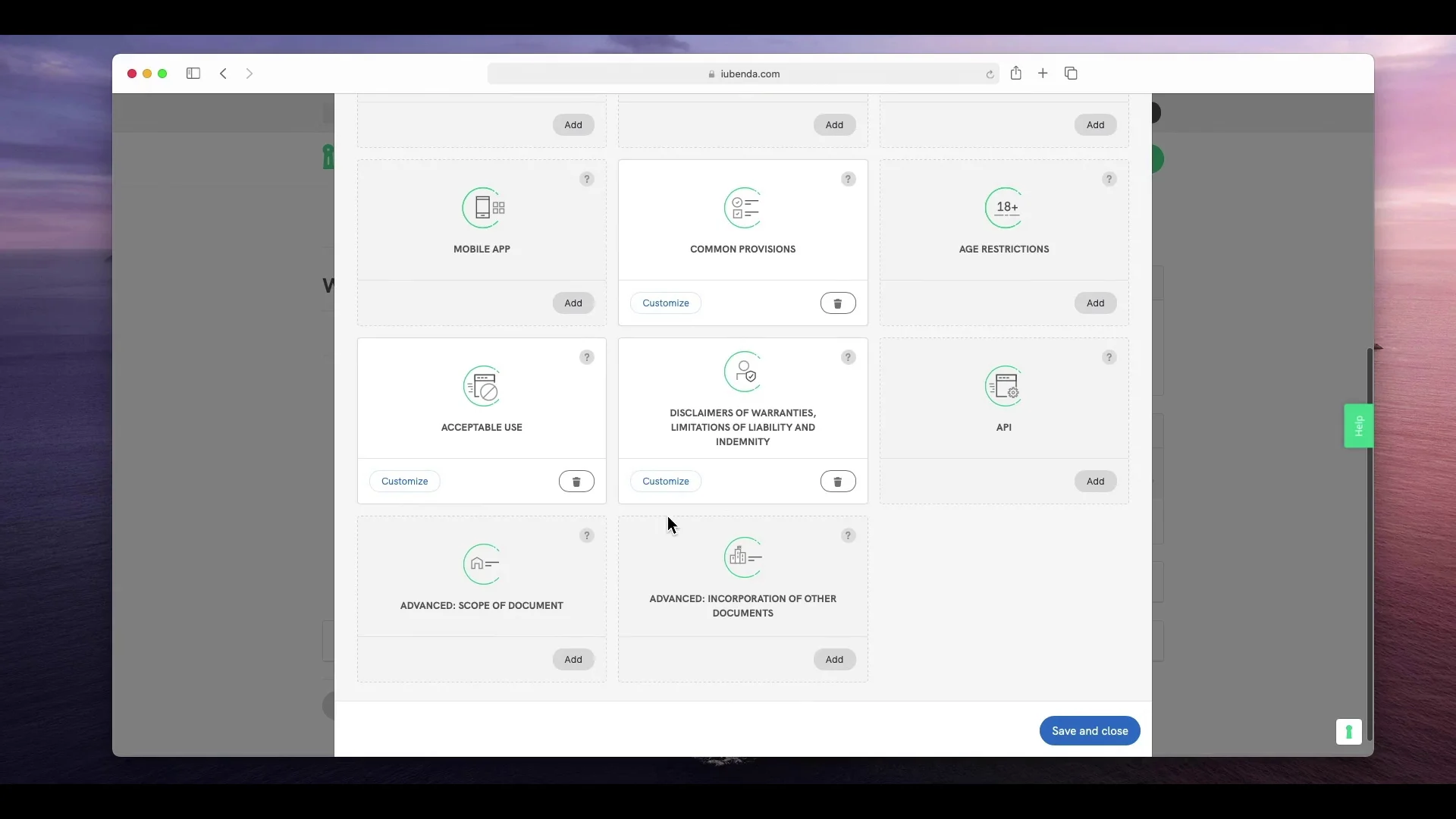The width and height of the screenshot is (1456, 819).
Task: Customize the Acceptable Use section
Action: [404, 482]
